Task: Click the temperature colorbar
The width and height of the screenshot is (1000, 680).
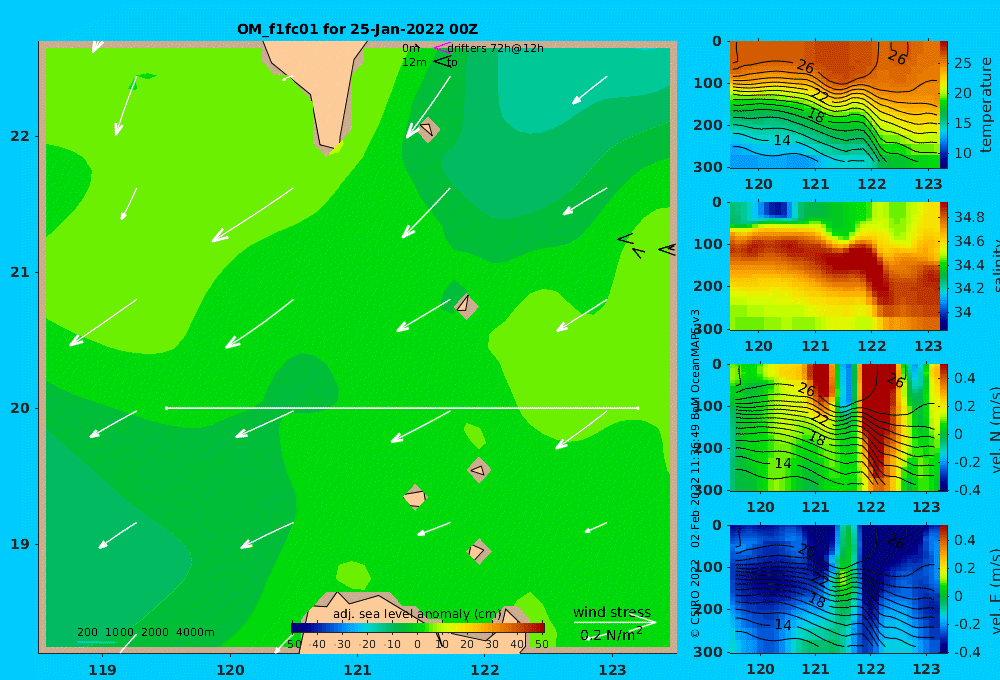Action: pos(944,105)
